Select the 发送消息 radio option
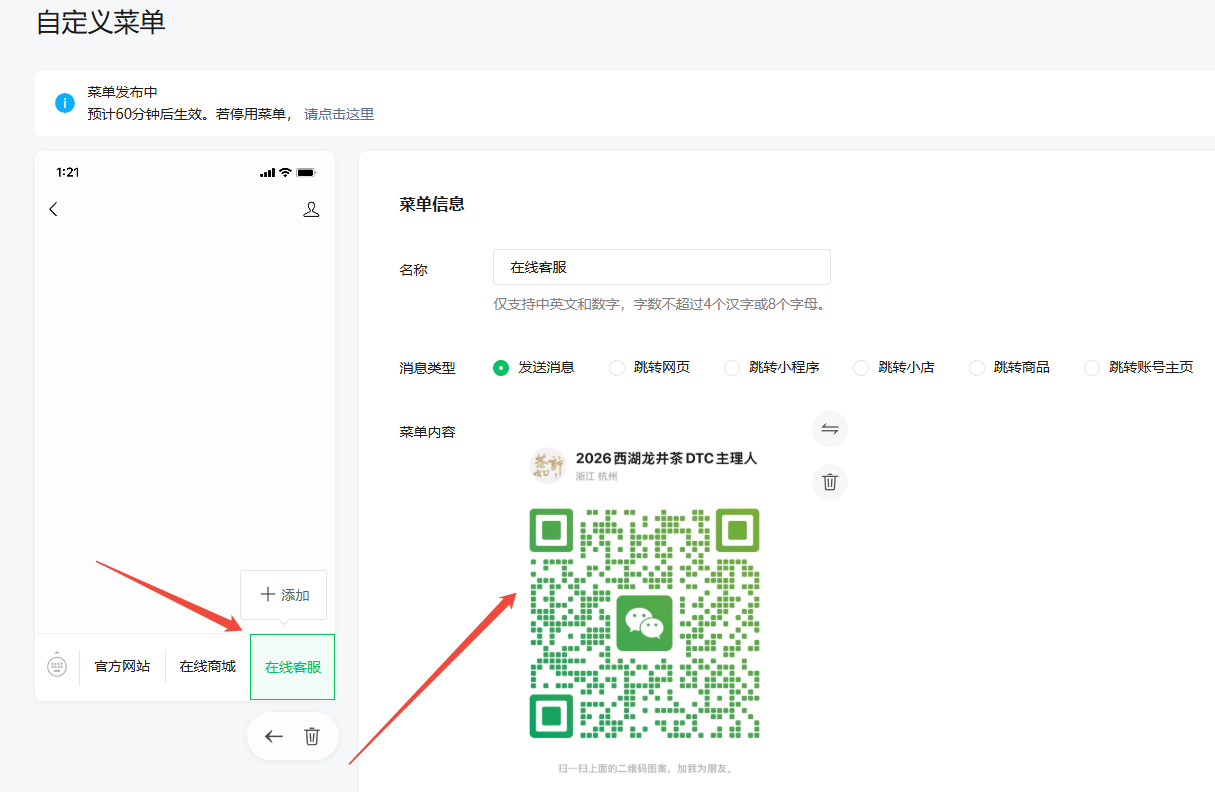 pyautogui.click(x=501, y=368)
